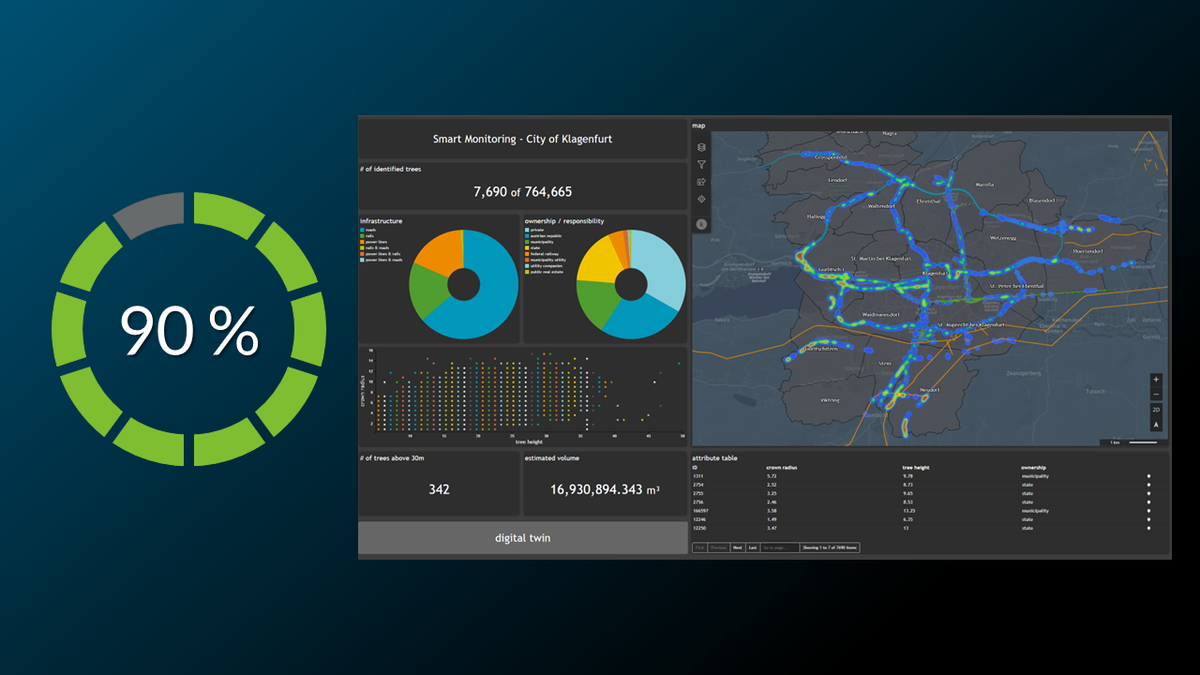1200x675 pixels.
Task: Zoom out with the map minus button
Action: (1156, 395)
